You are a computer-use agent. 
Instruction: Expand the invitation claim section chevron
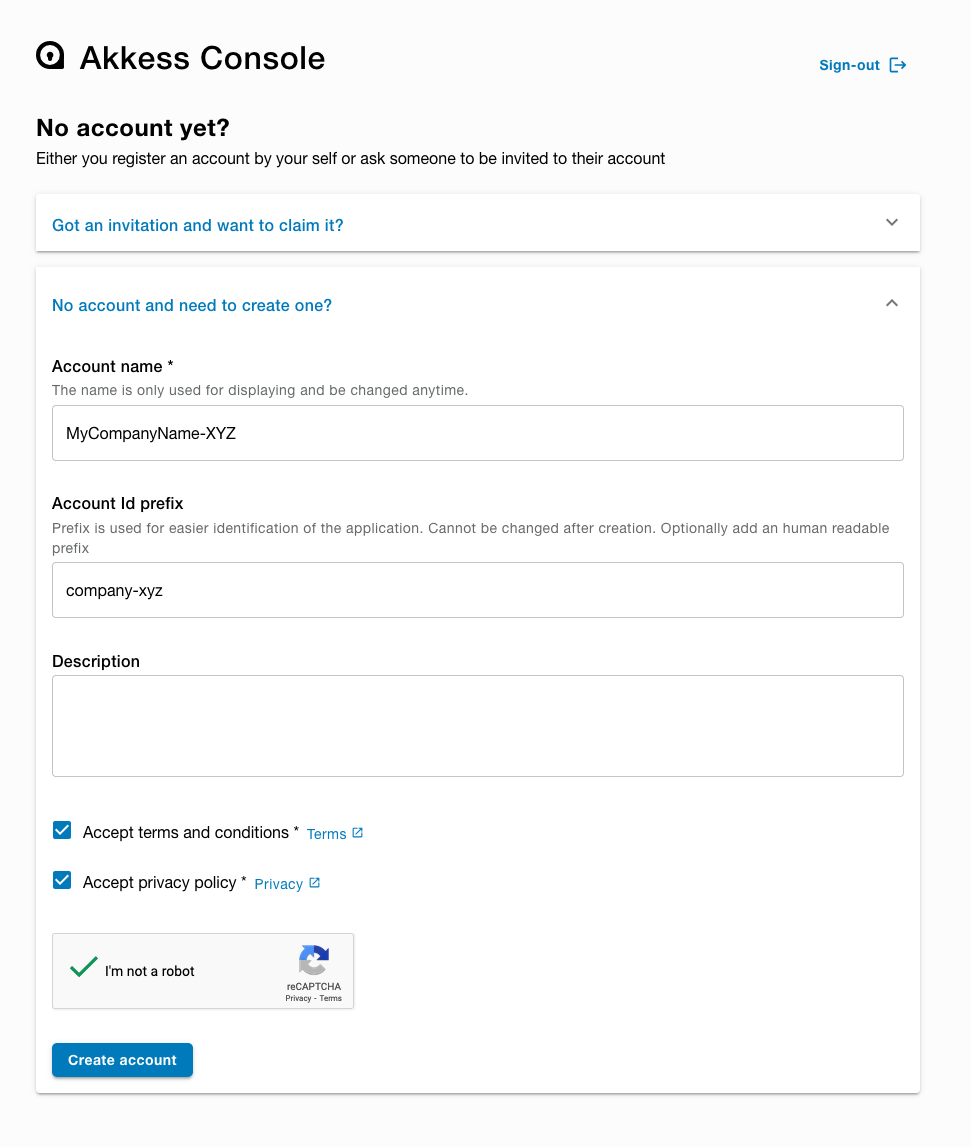coord(891,223)
